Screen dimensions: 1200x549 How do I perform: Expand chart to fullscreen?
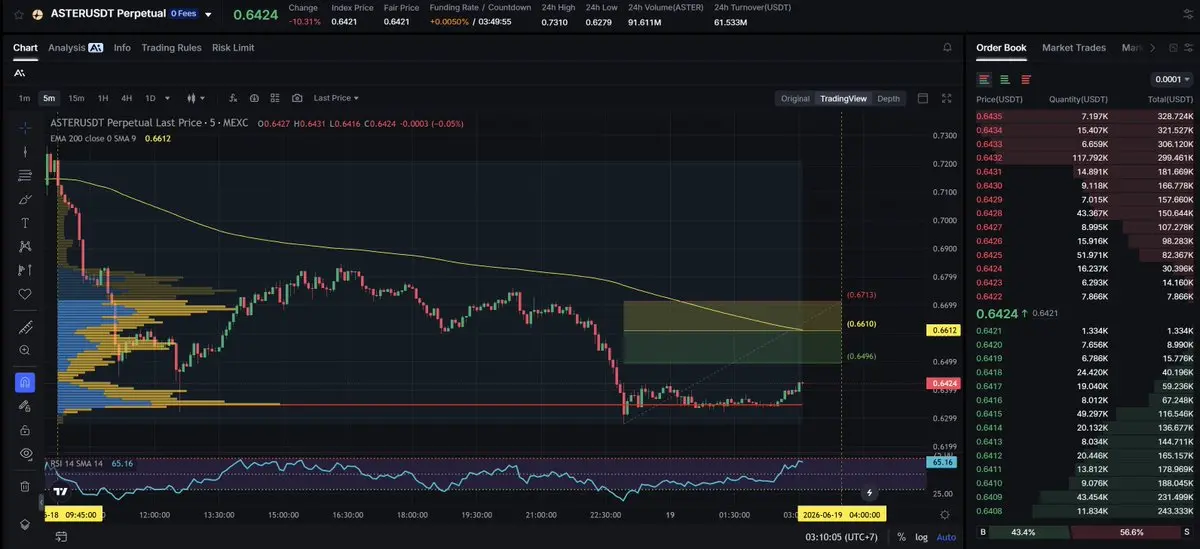947,98
